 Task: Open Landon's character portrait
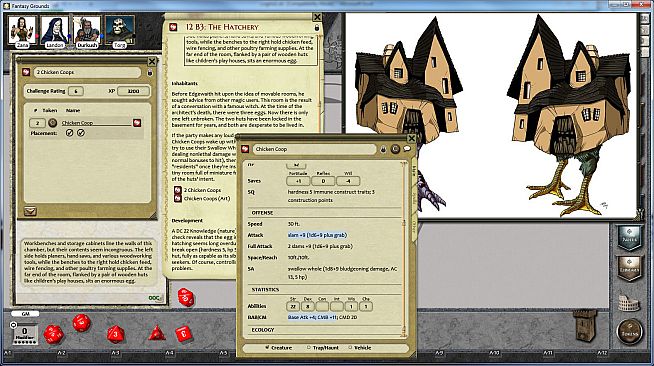click(x=55, y=30)
